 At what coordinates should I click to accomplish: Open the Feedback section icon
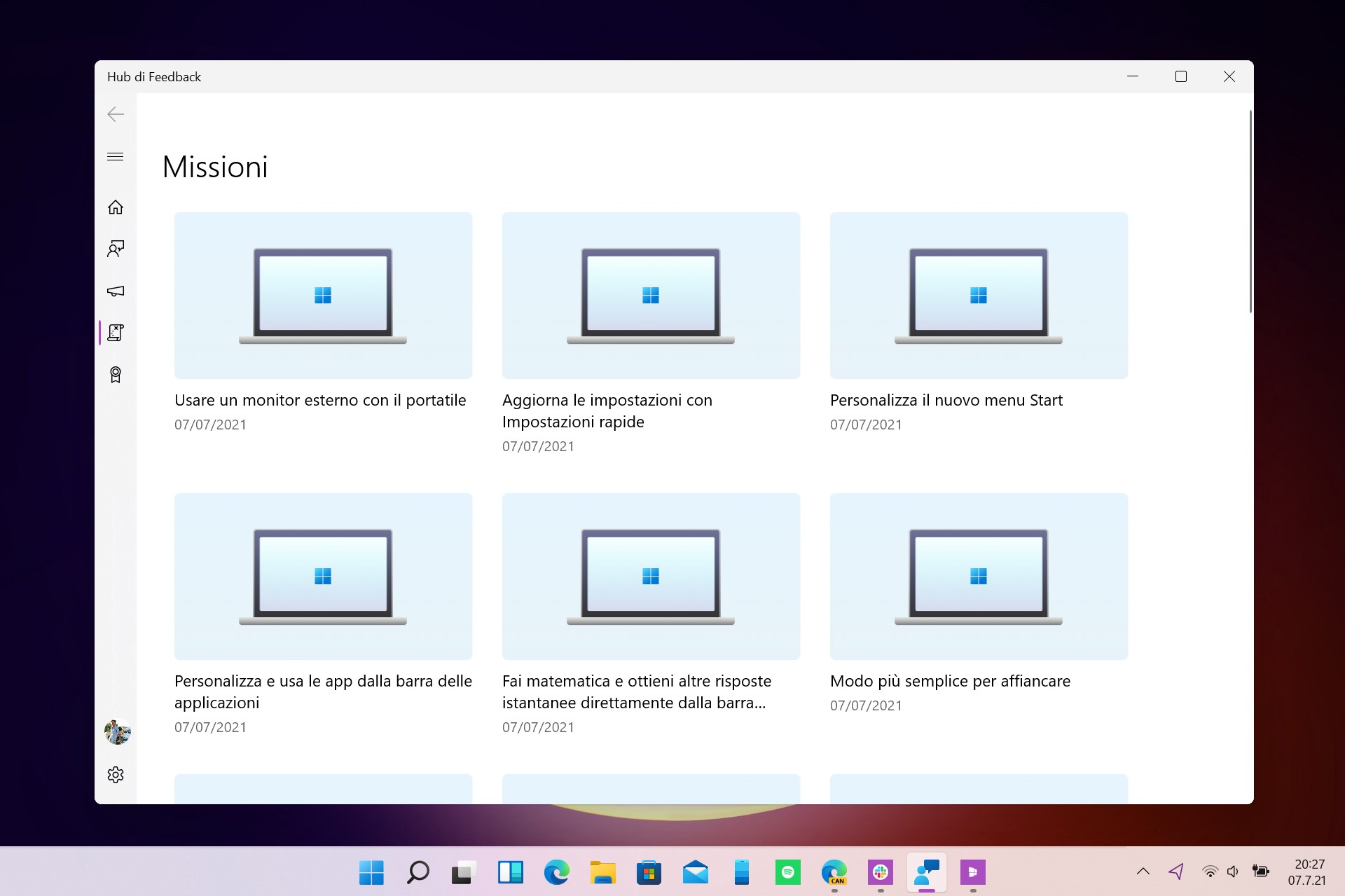tap(116, 249)
